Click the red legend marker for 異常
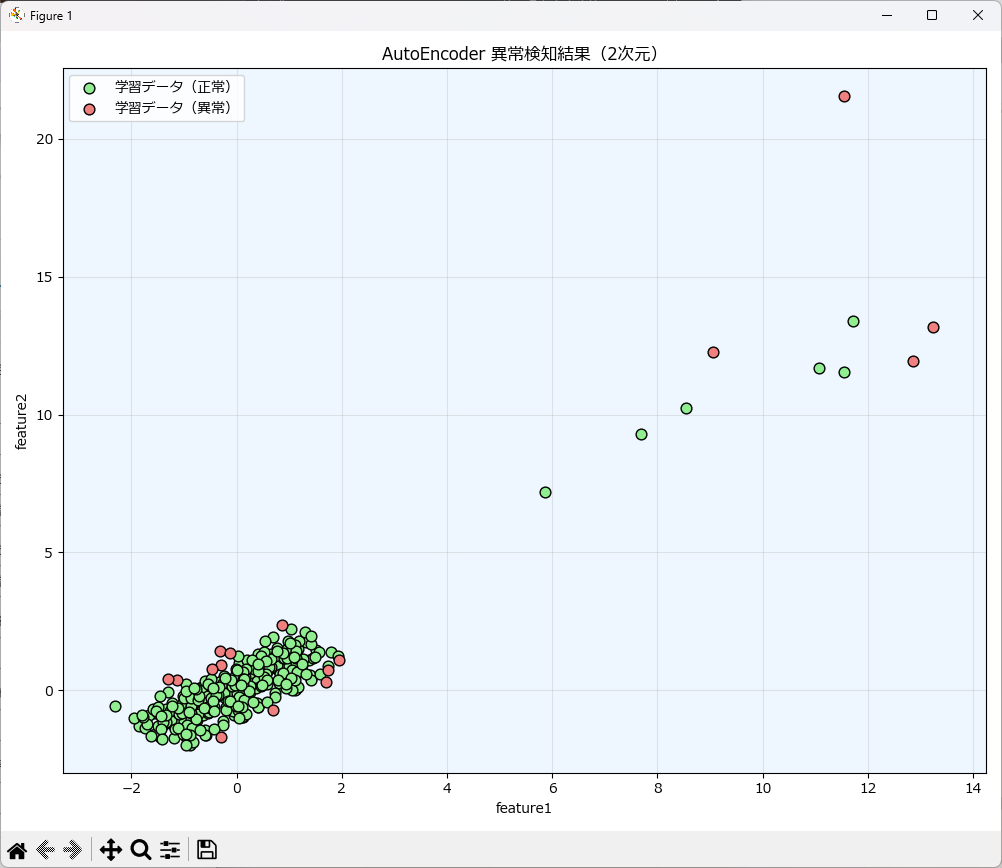This screenshot has width=1002, height=868. 89,108
